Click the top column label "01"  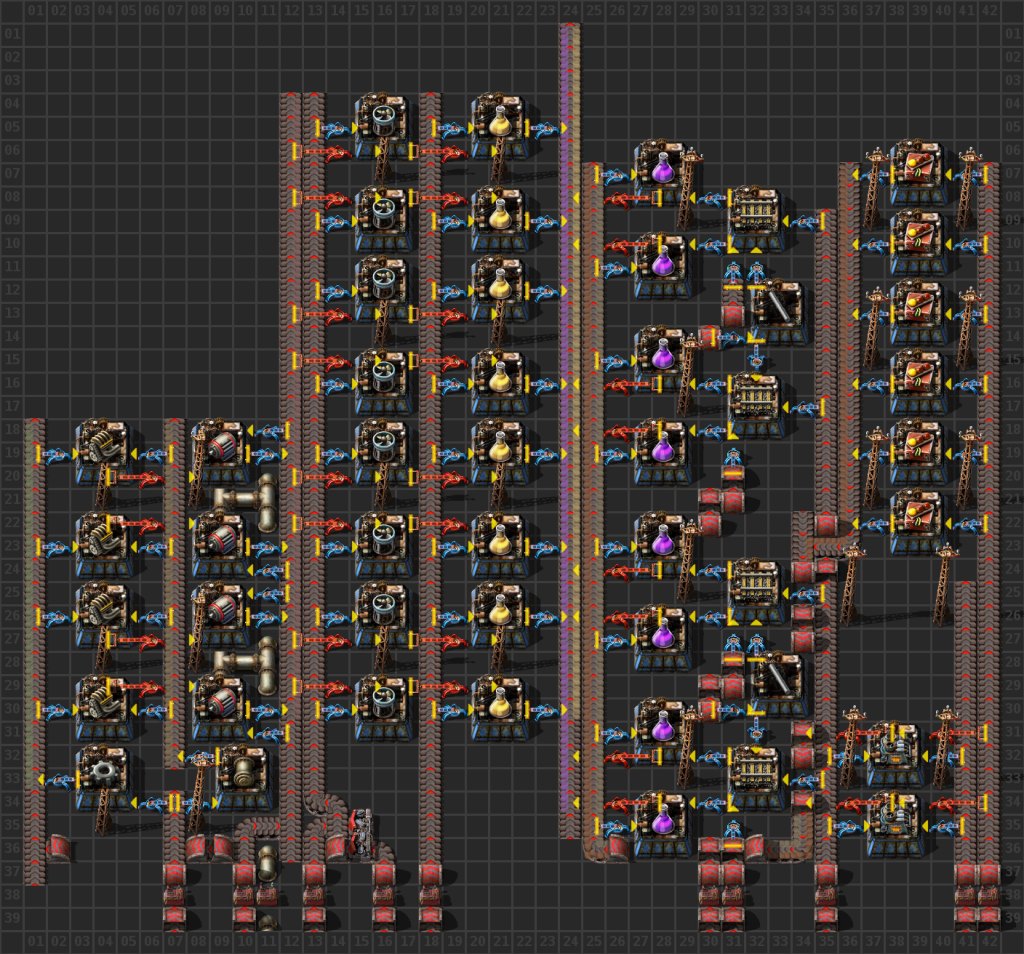[x=35, y=10]
